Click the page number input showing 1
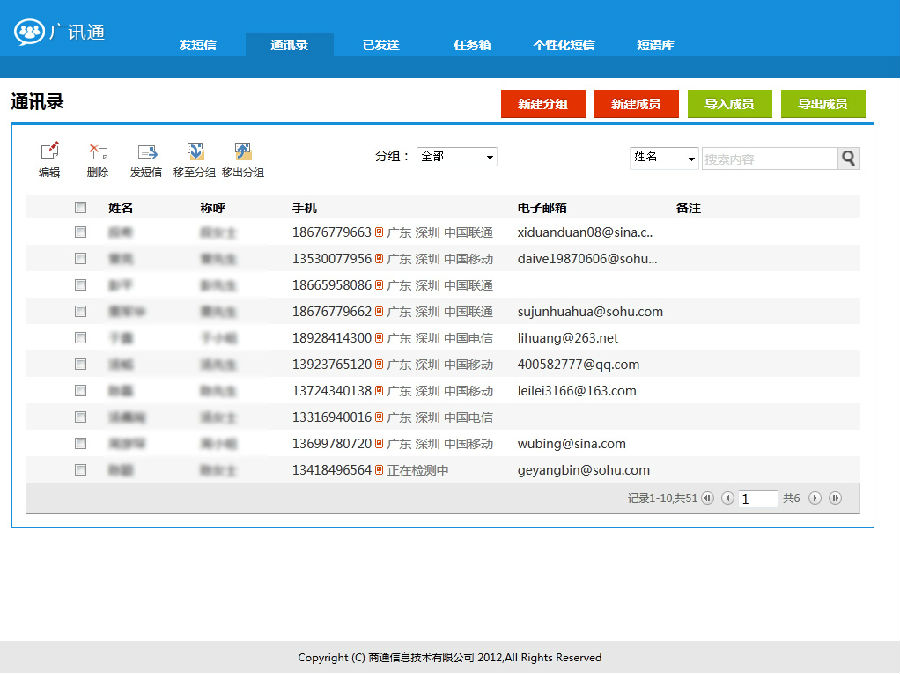 tap(758, 497)
